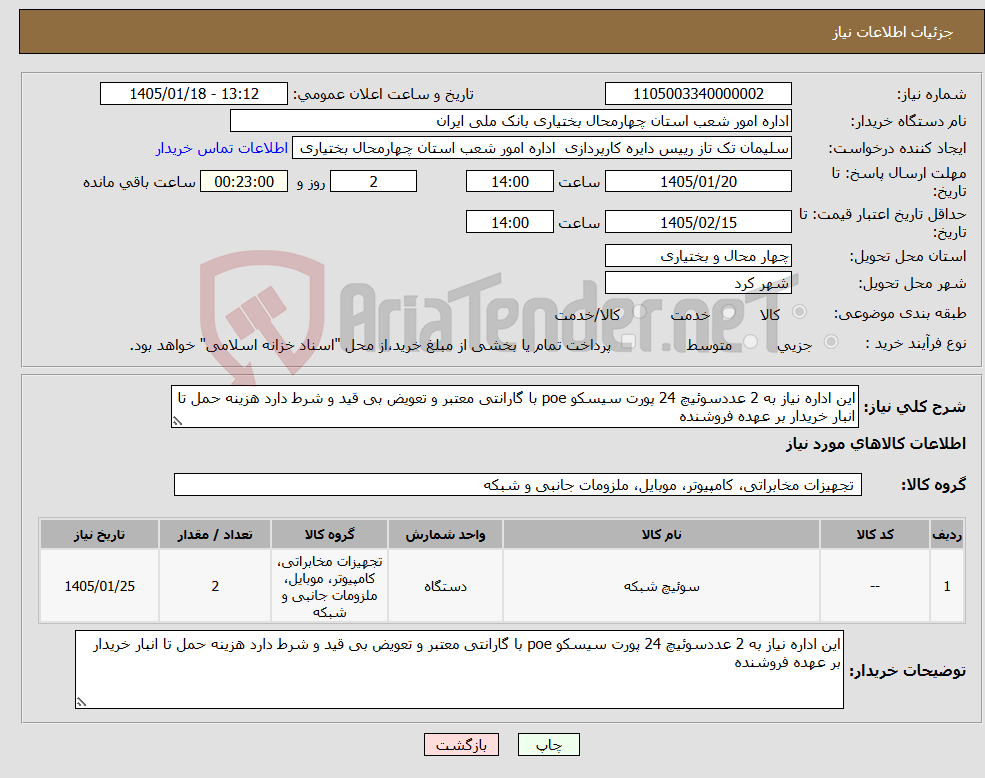Select the متوسط purchase type radio
The width and height of the screenshot is (985, 778).
pos(751,341)
